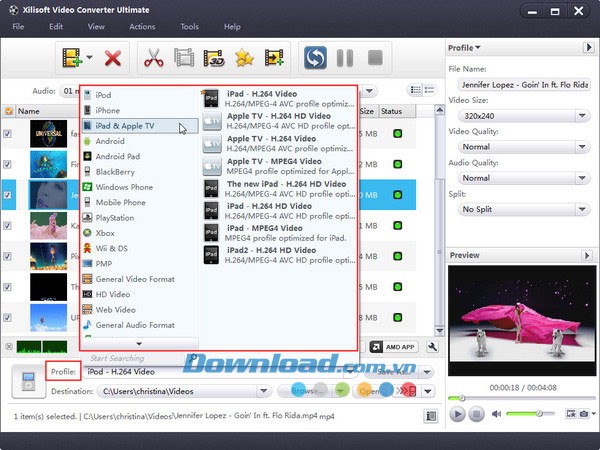Click the Start Searching field
Viewport: 600px width, 450px height.
click(134, 358)
